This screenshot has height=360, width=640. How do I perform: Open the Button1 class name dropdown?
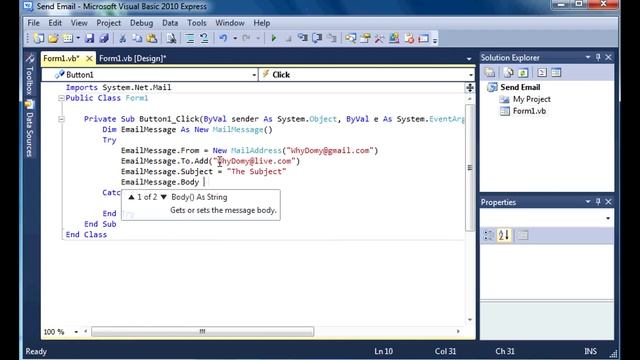coord(254,75)
